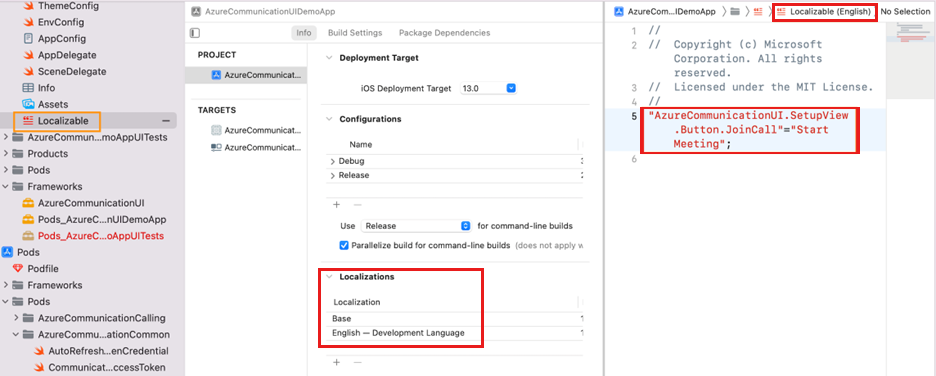Select the Base localization row

(x=455, y=319)
